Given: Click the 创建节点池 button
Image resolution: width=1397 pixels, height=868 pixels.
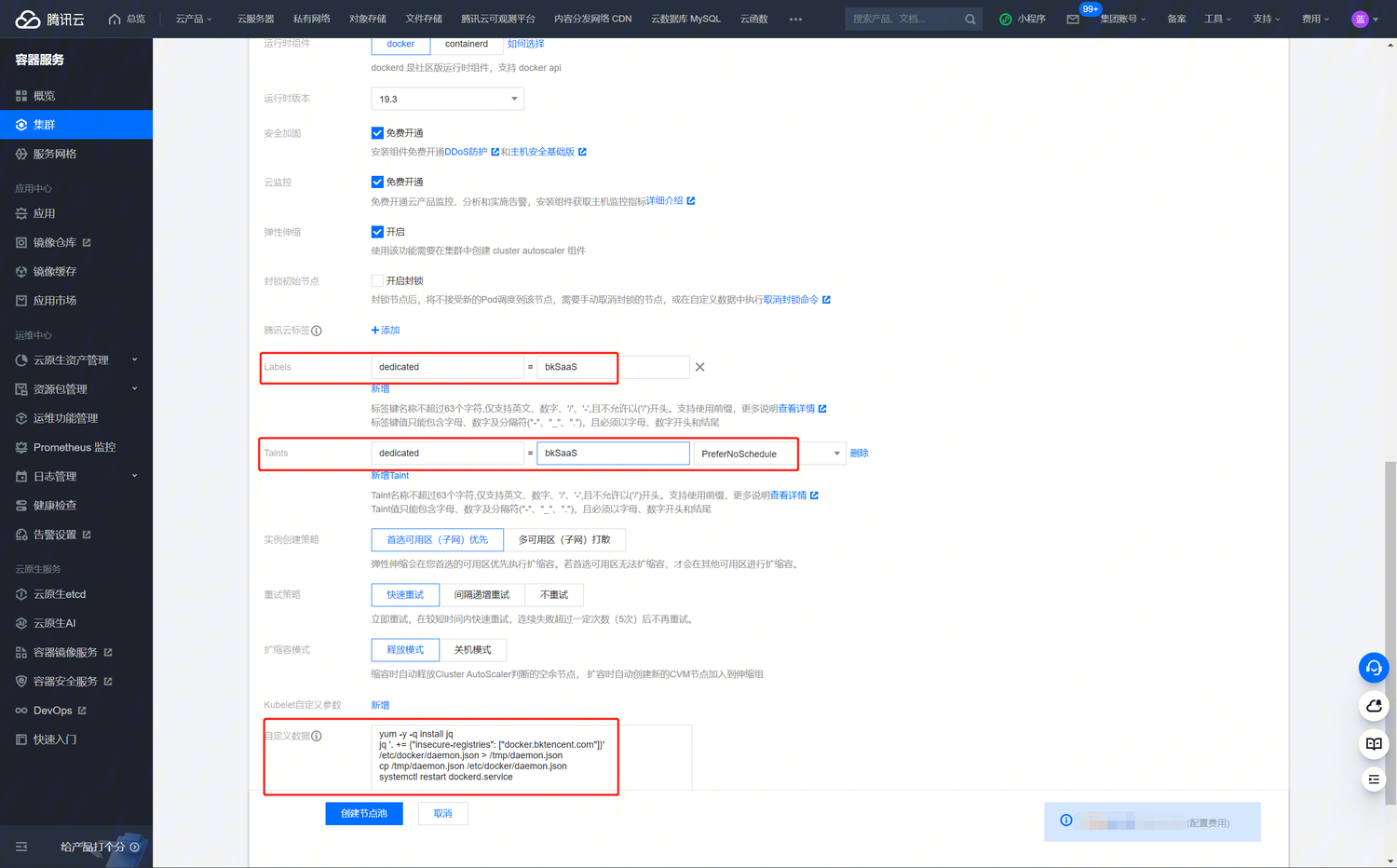Looking at the screenshot, I should click(364, 813).
